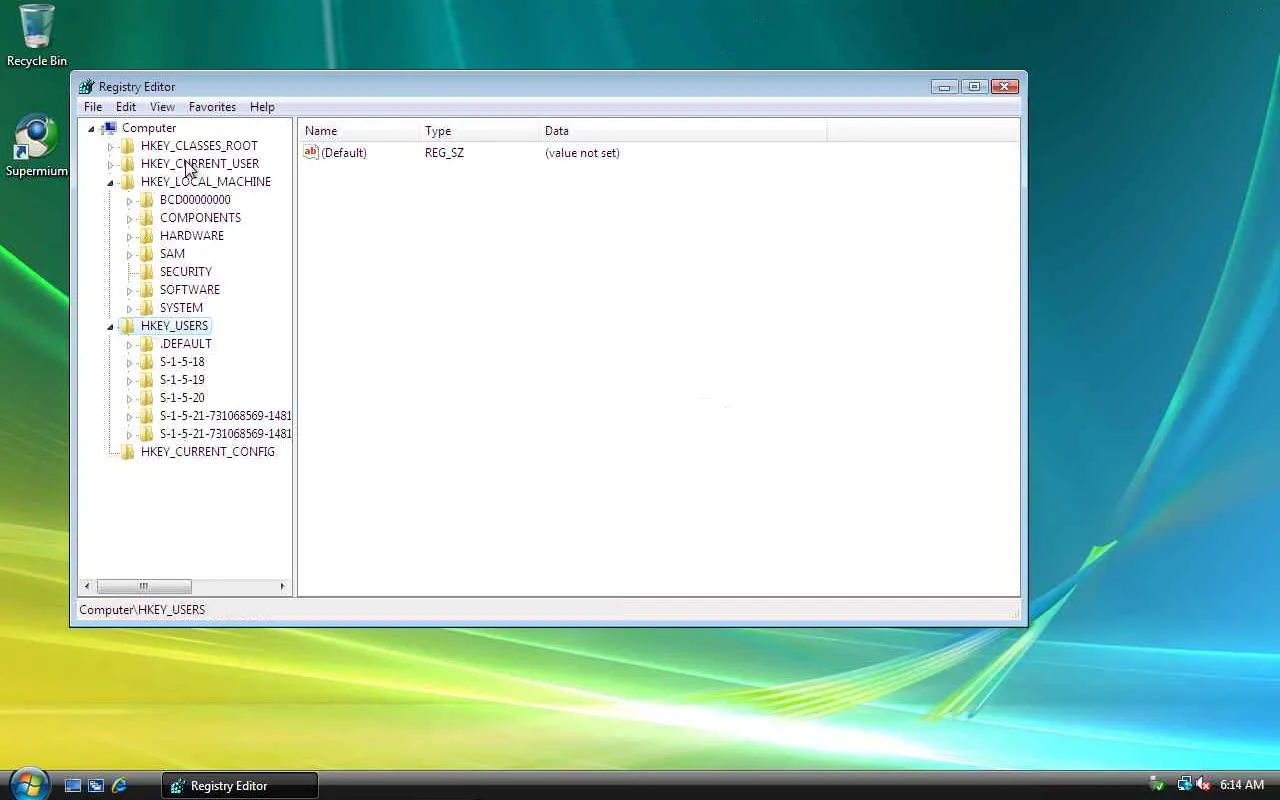This screenshot has height=800, width=1280.
Task: Expand the SYSTEM subkey
Action: (x=129, y=308)
